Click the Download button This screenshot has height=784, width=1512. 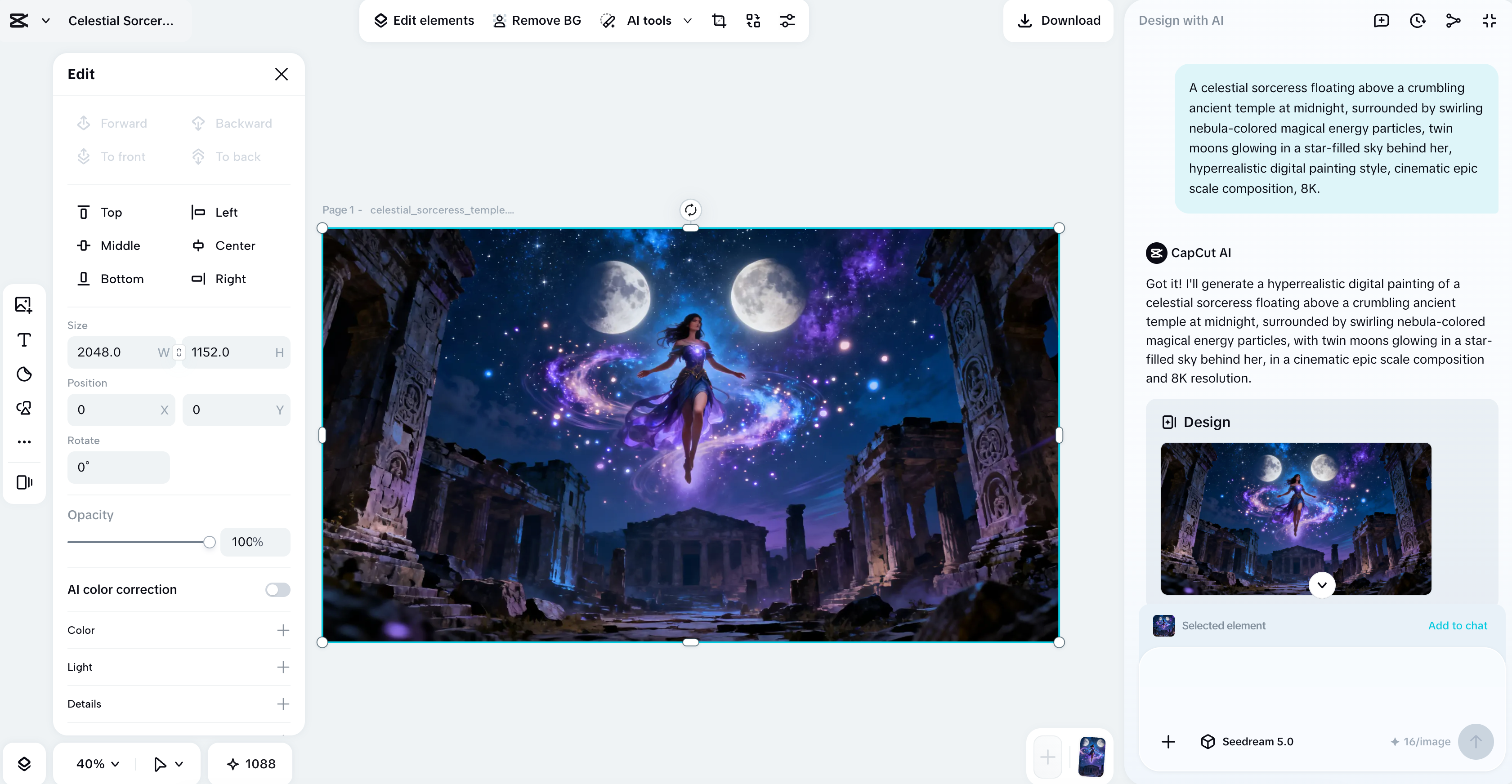[x=1057, y=21]
